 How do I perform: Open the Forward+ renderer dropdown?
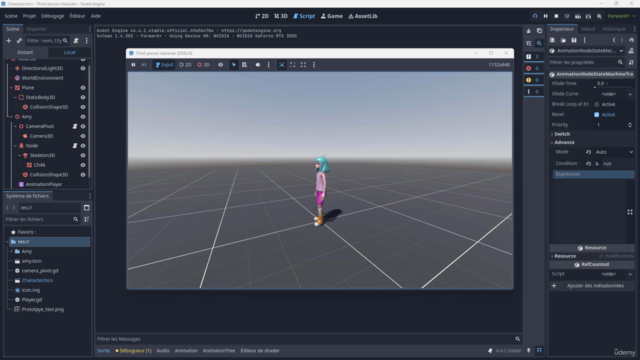[x=621, y=16]
